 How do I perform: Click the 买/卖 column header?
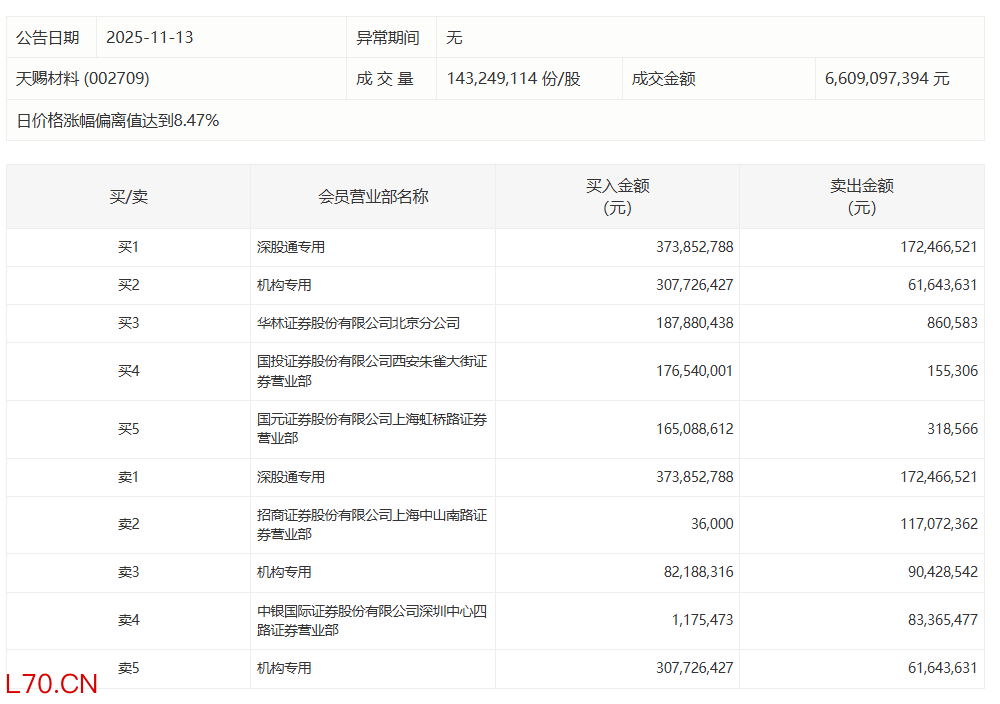click(128, 197)
